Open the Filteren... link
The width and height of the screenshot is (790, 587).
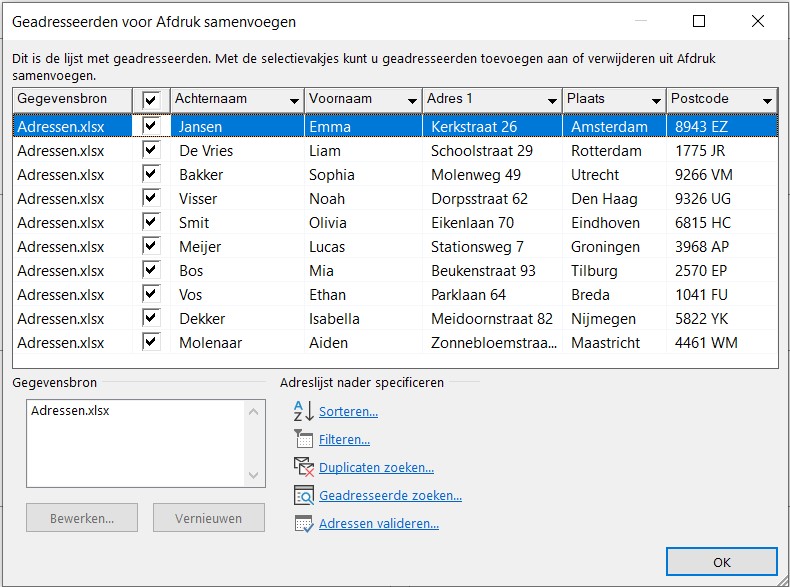pyautogui.click(x=344, y=440)
